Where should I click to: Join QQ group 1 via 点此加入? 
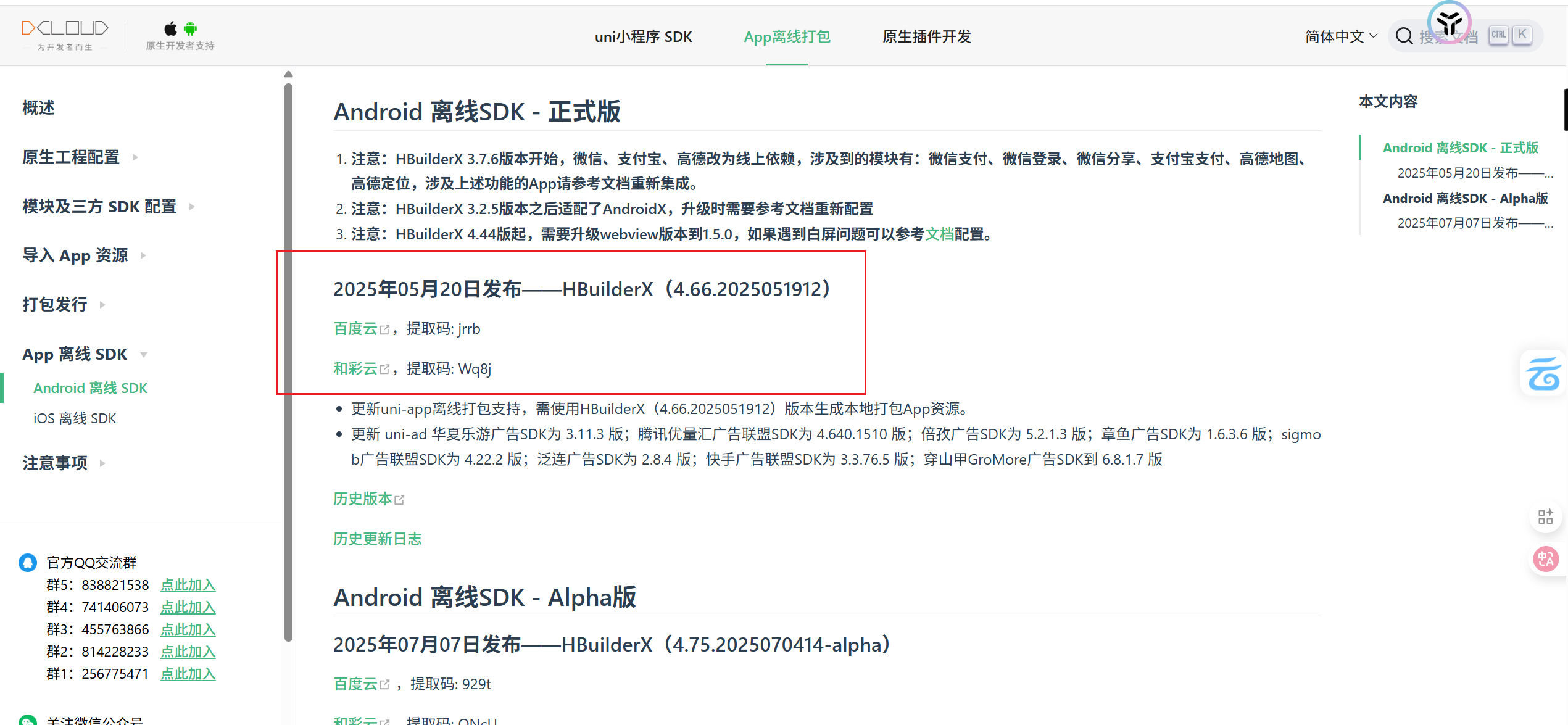188,674
